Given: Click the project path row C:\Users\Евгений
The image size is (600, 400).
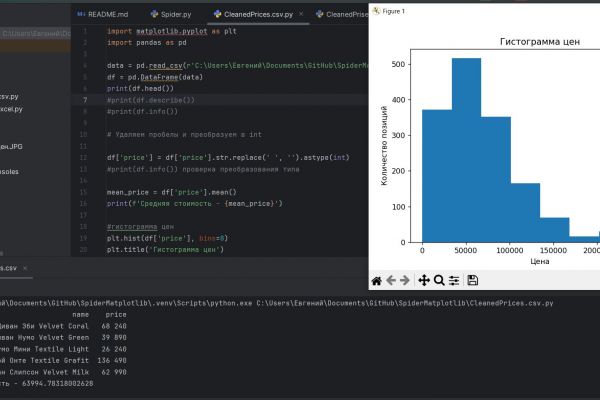Looking at the screenshot, I should coord(35,34).
